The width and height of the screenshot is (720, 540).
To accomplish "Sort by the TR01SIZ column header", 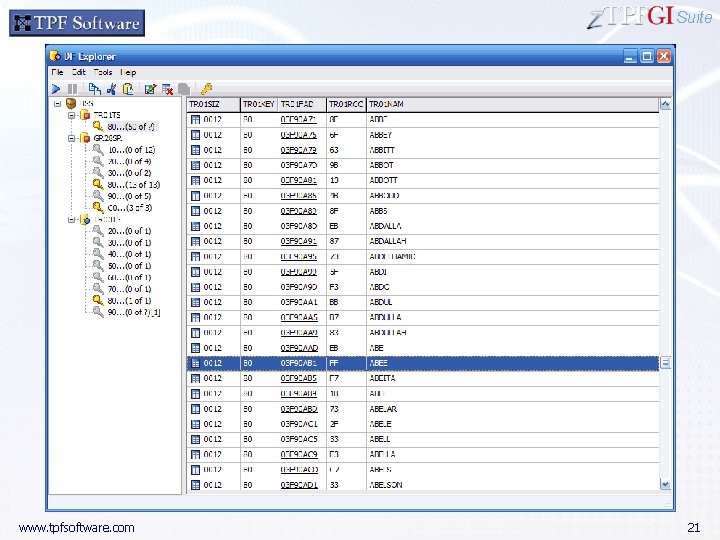I will point(214,105).
